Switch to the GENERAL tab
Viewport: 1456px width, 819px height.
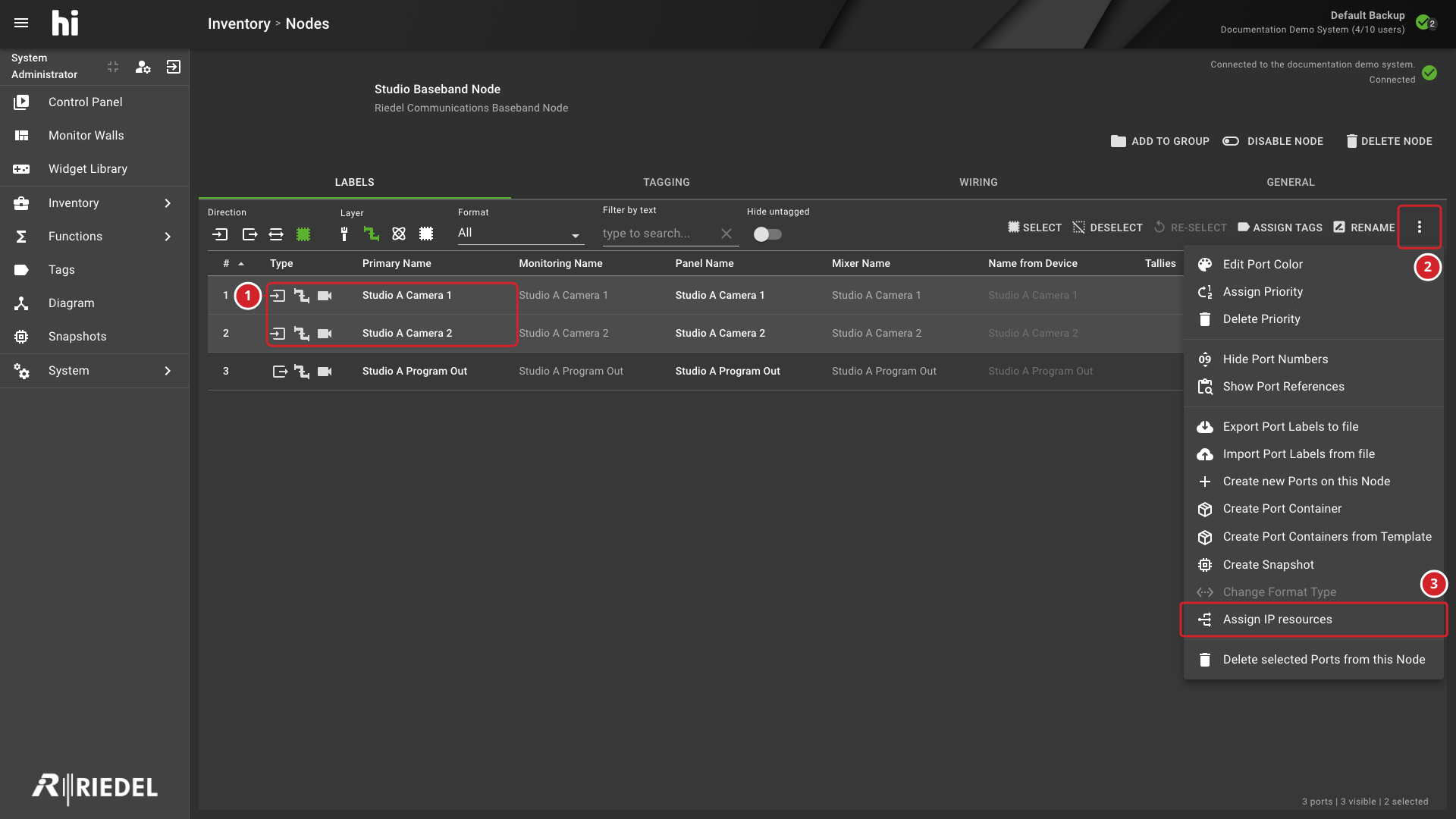coord(1291,183)
